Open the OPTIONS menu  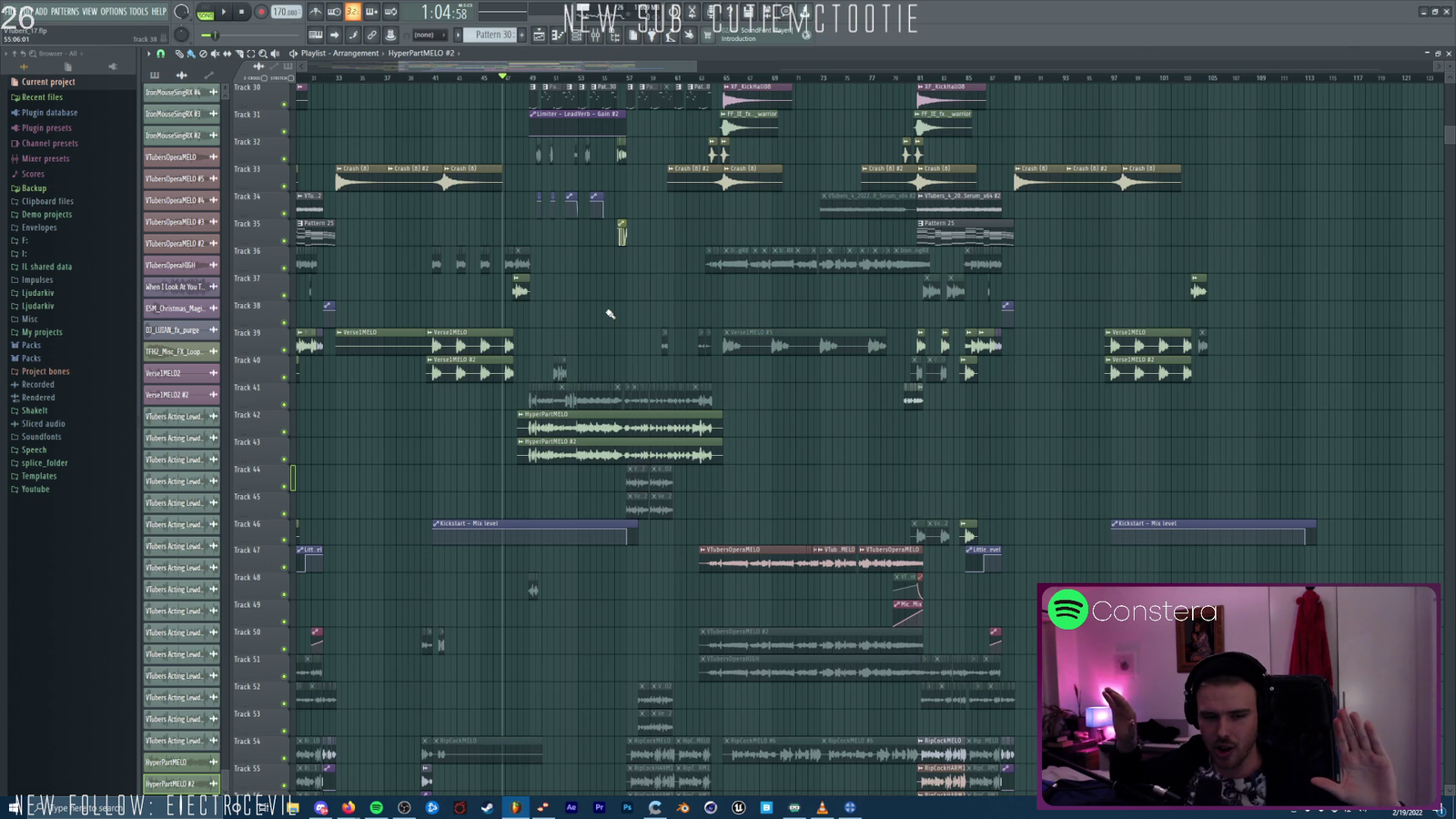click(x=113, y=12)
